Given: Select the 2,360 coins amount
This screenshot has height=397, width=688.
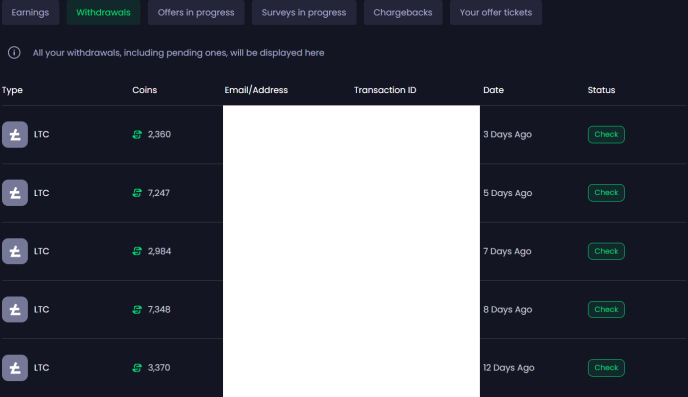Looking at the screenshot, I should (159, 134).
